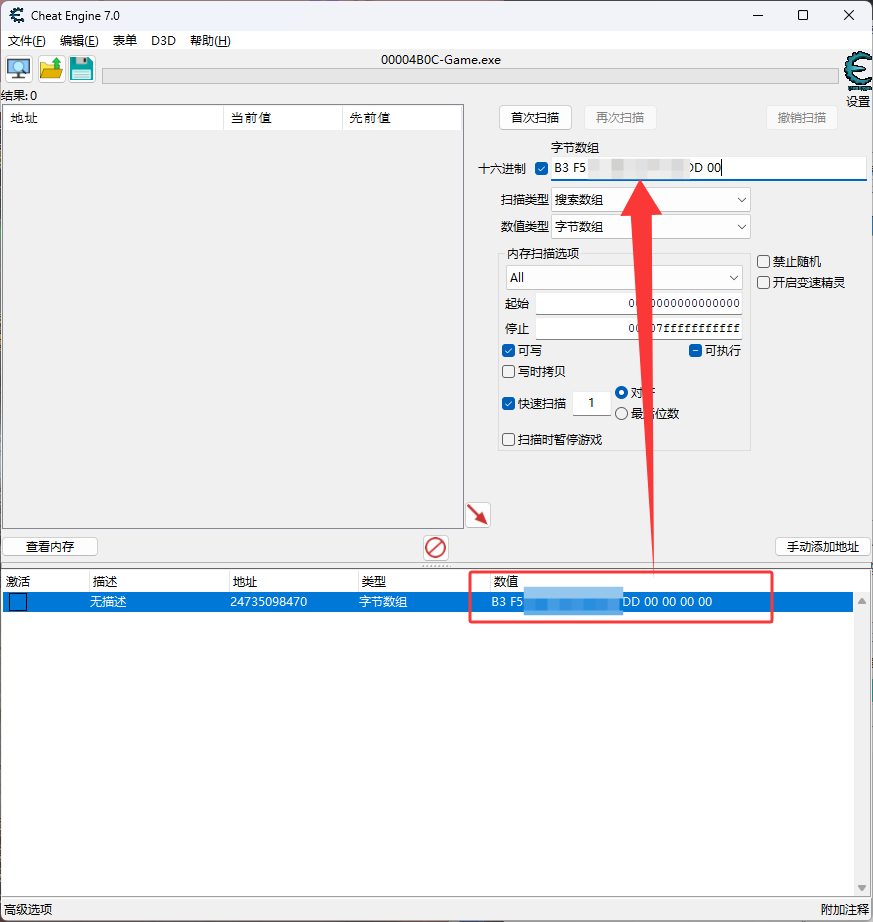Select the 字节数组 type cell in the row
The image size is (873, 922).
click(383, 602)
